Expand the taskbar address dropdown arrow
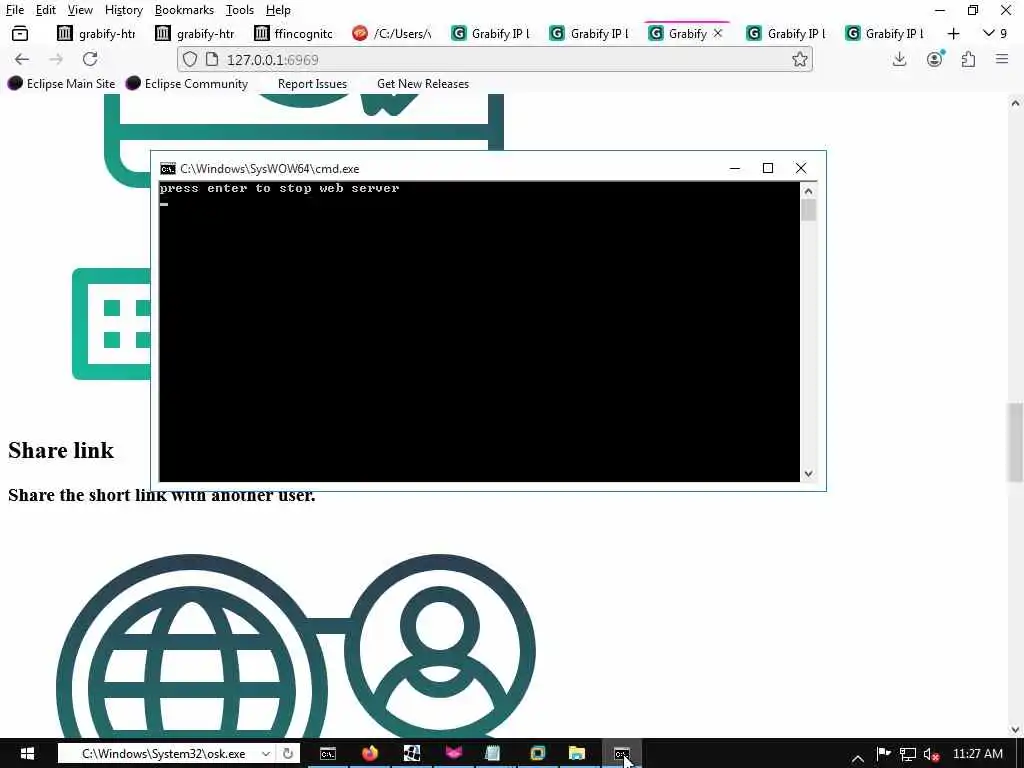Image resolution: width=1024 pixels, height=768 pixels. tap(266, 753)
